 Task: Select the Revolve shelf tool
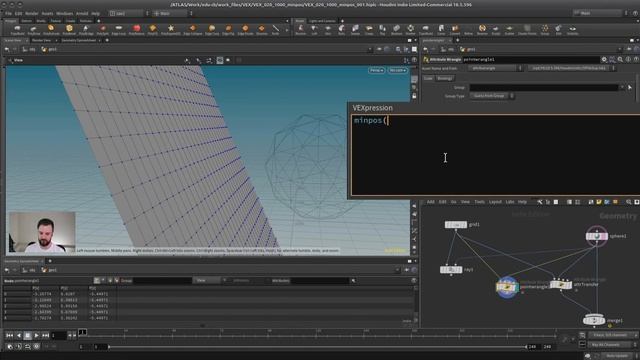[x=300, y=29]
